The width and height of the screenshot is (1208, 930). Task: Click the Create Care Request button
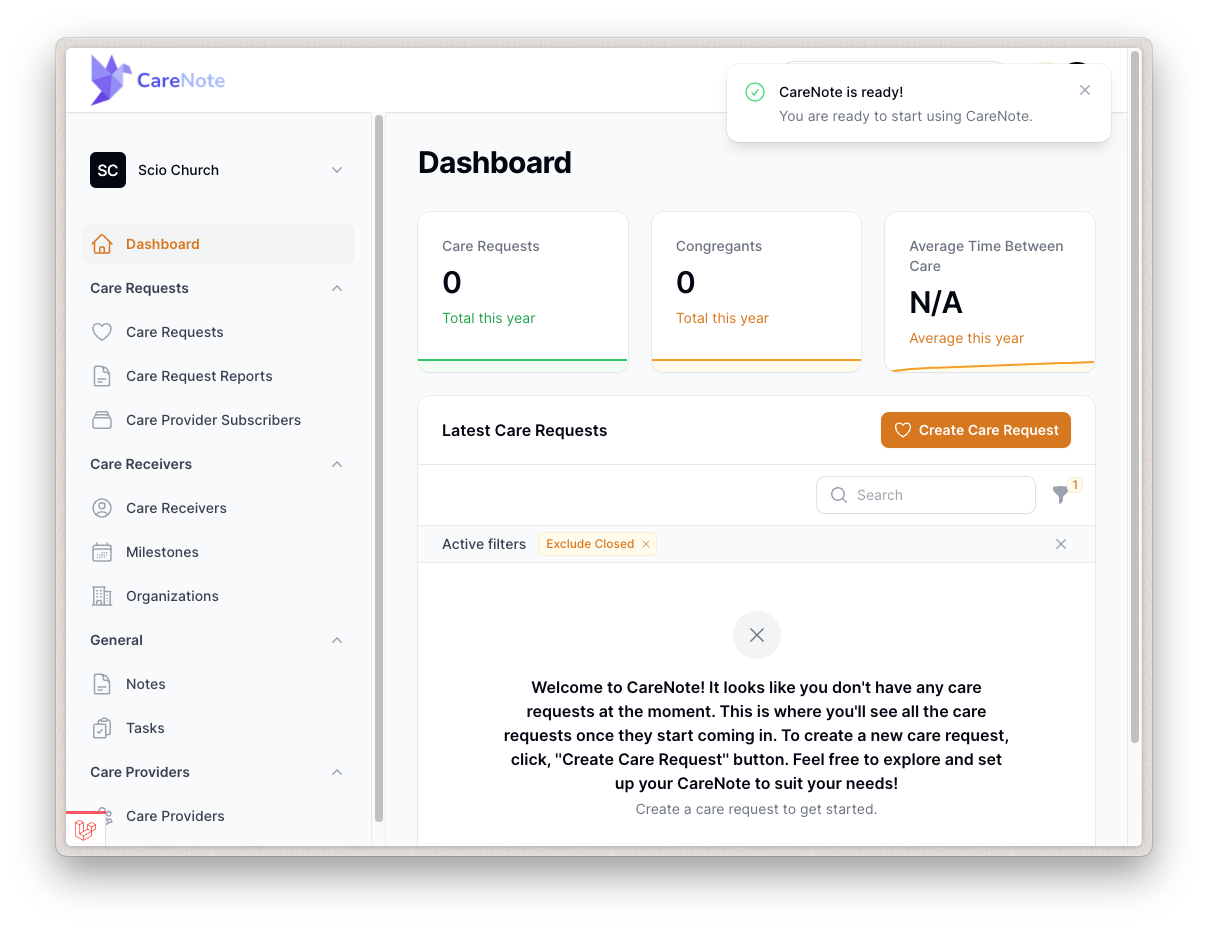click(x=975, y=429)
